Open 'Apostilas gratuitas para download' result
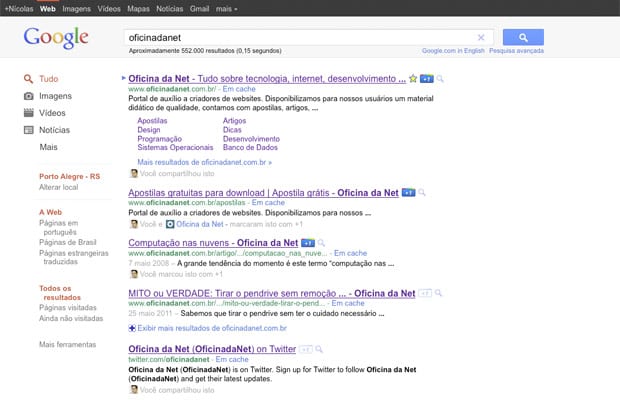The height and width of the screenshot is (400, 620). (x=263, y=192)
